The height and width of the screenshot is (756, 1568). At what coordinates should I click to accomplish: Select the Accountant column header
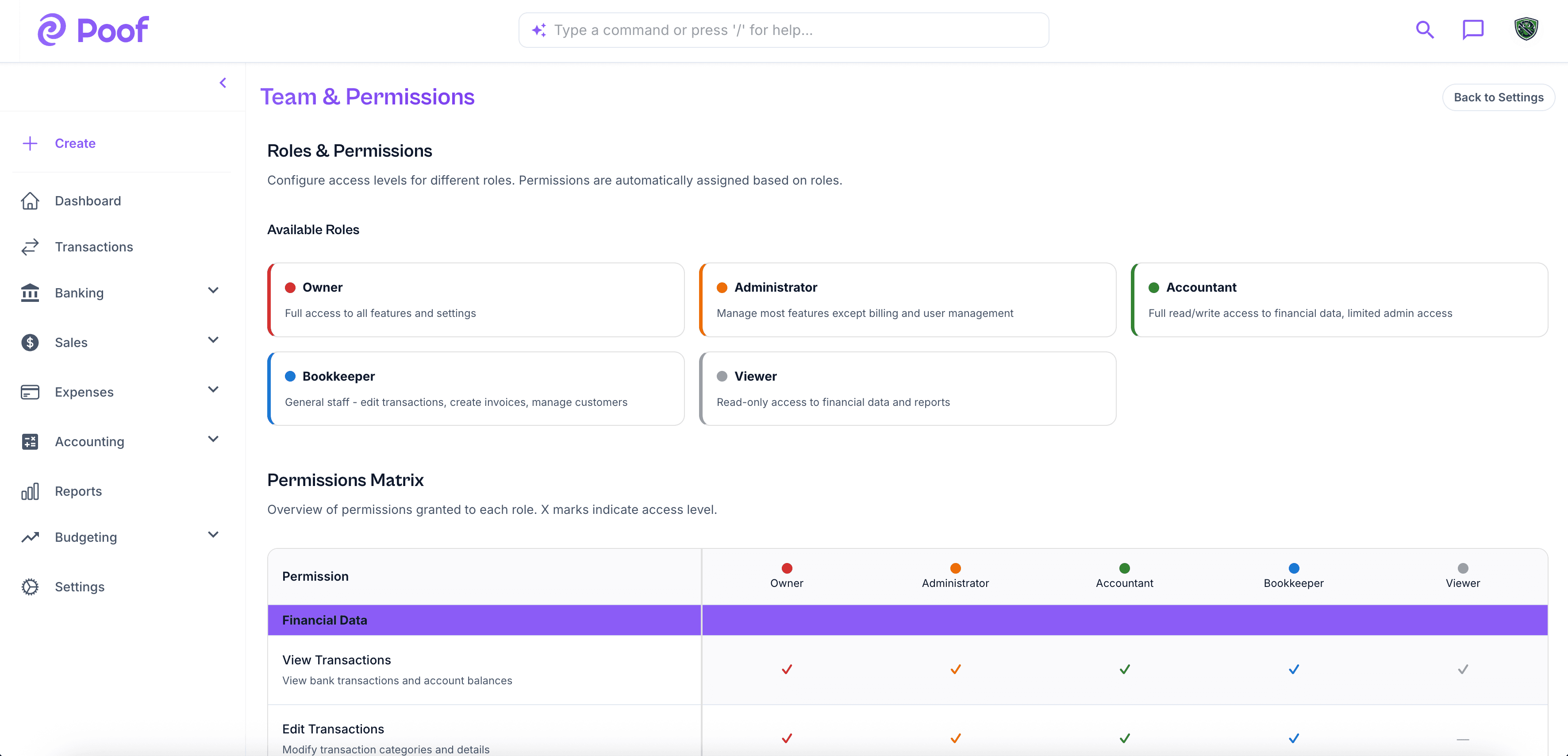(x=1124, y=576)
